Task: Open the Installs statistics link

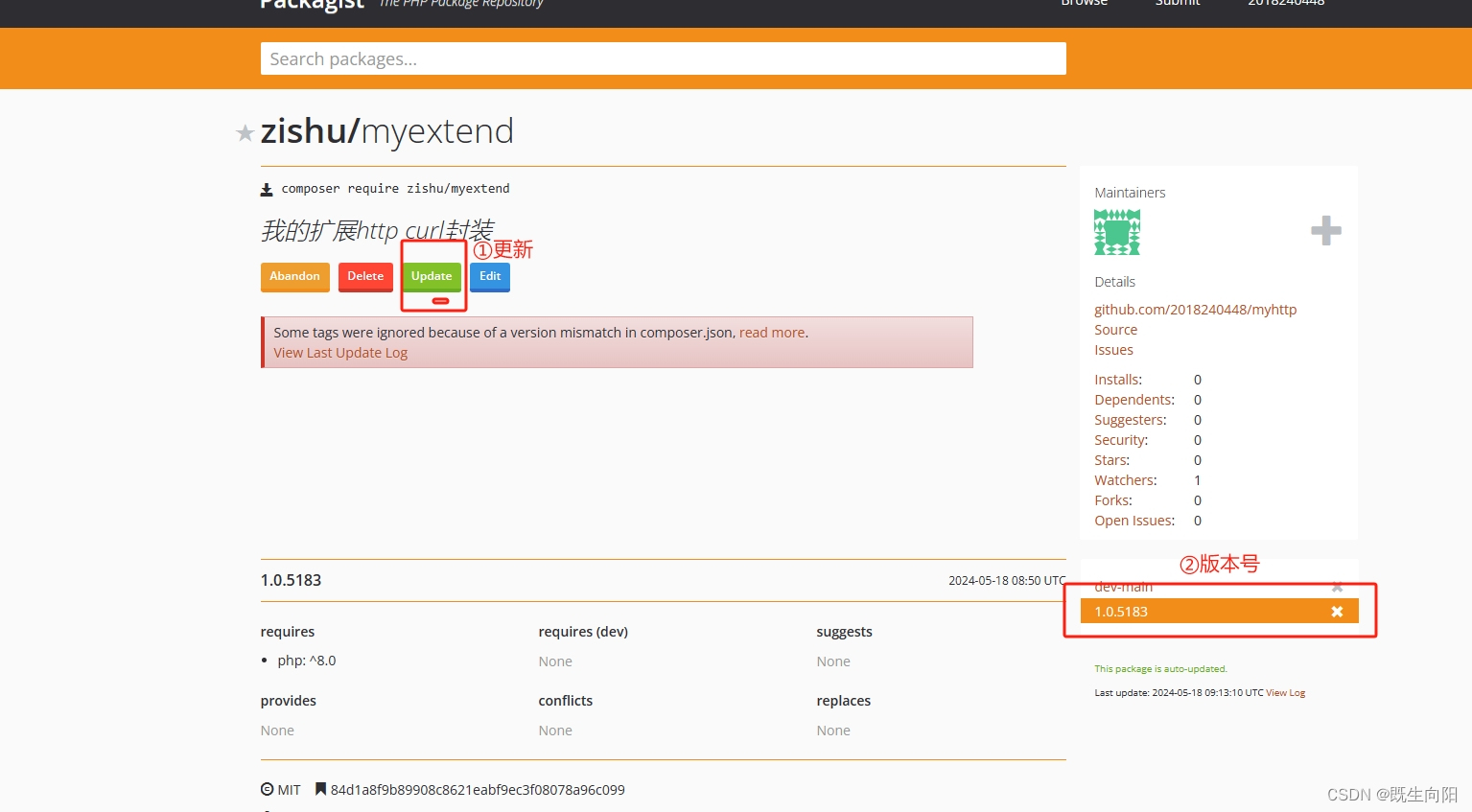Action: [1117, 380]
